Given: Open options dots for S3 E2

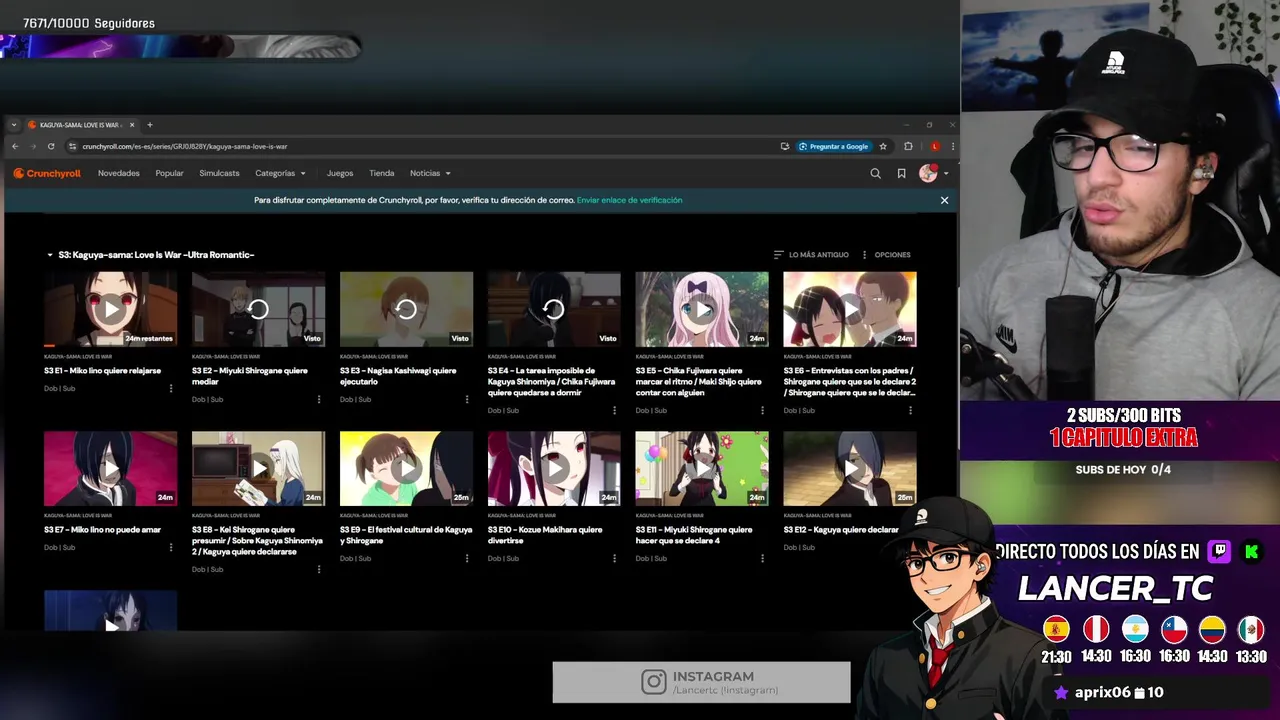Looking at the screenshot, I should [x=319, y=399].
